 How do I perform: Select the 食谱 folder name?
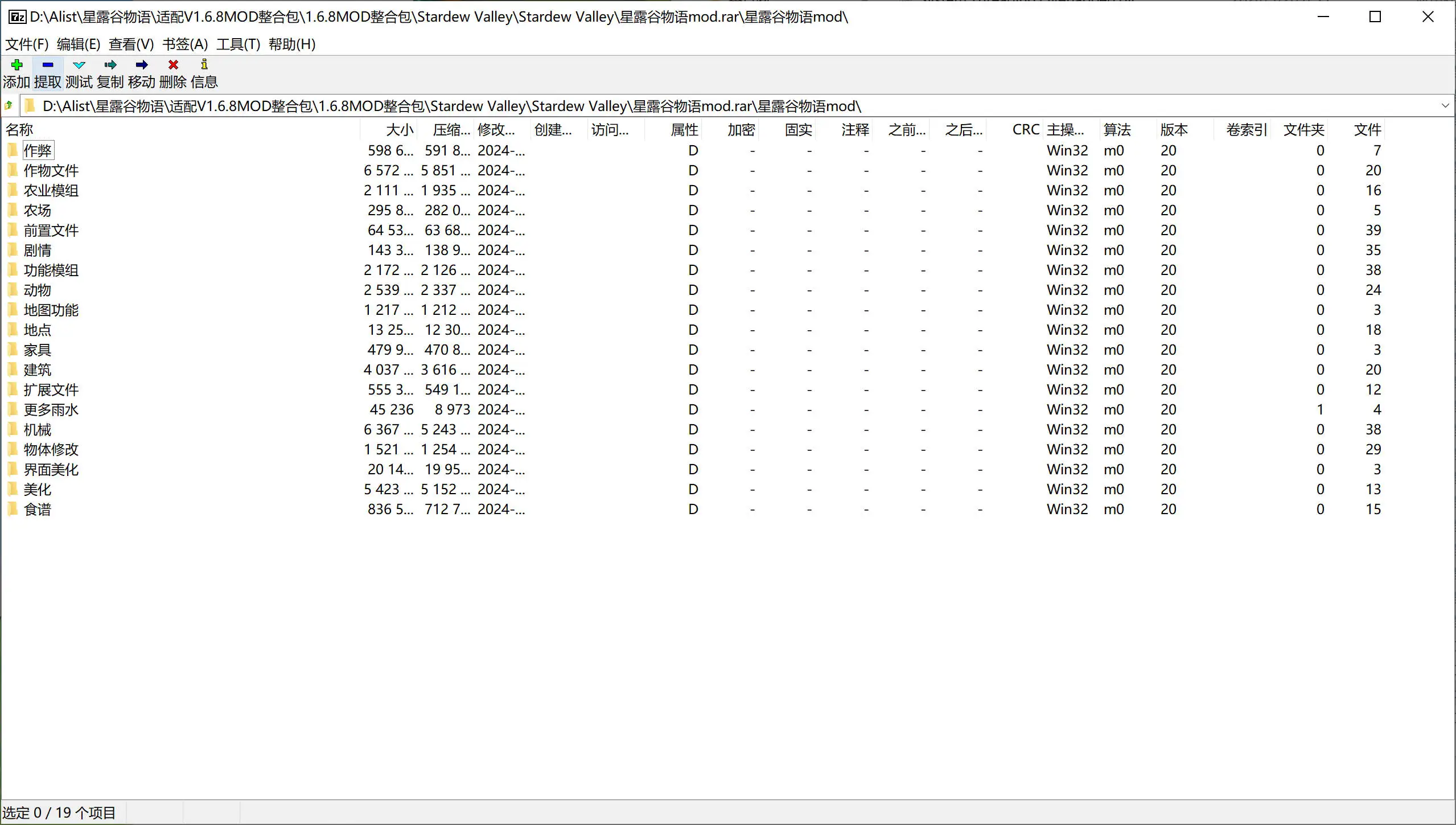pos(38,509)
